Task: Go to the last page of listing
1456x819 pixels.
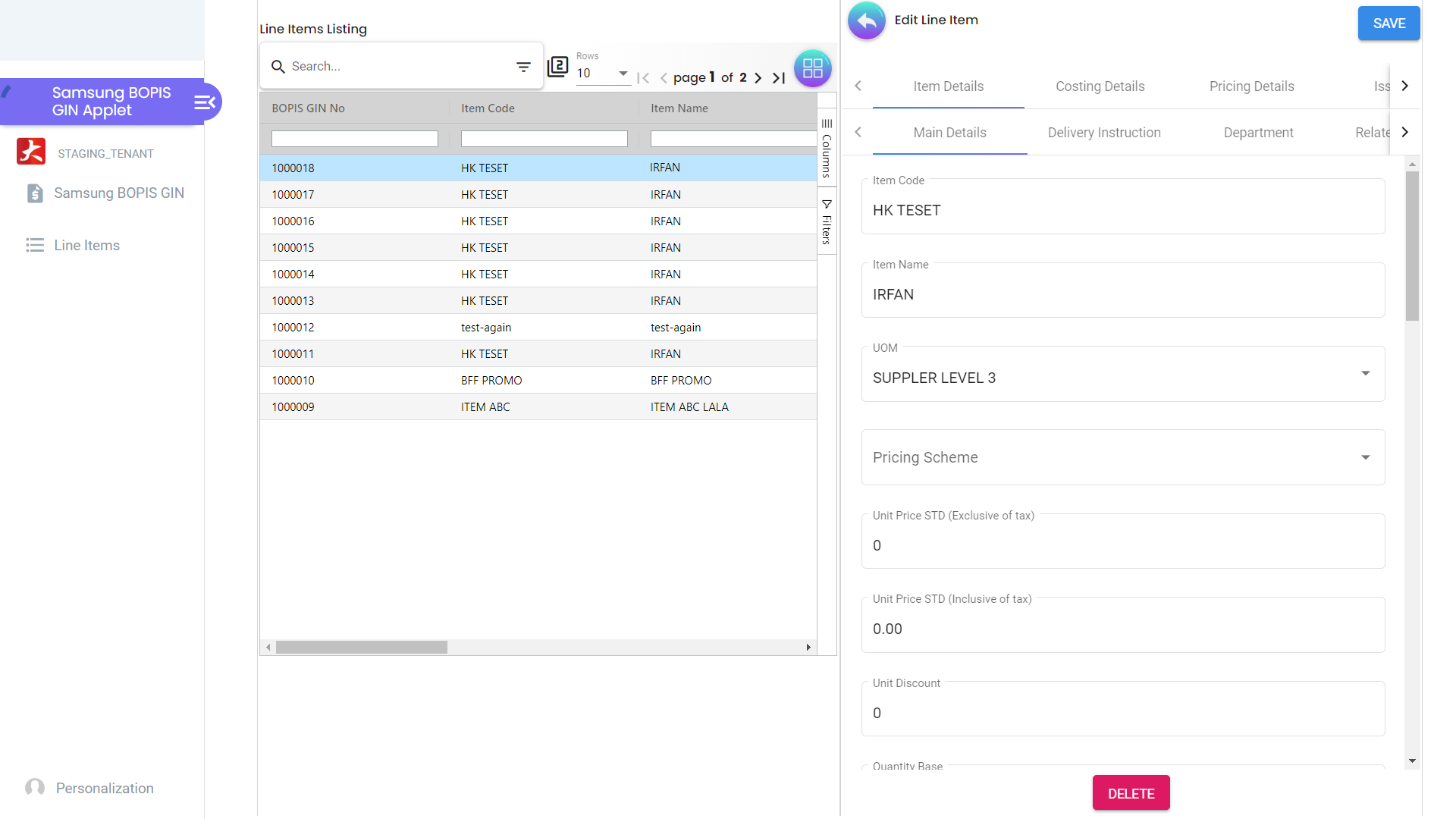Action: click(779, 77)
